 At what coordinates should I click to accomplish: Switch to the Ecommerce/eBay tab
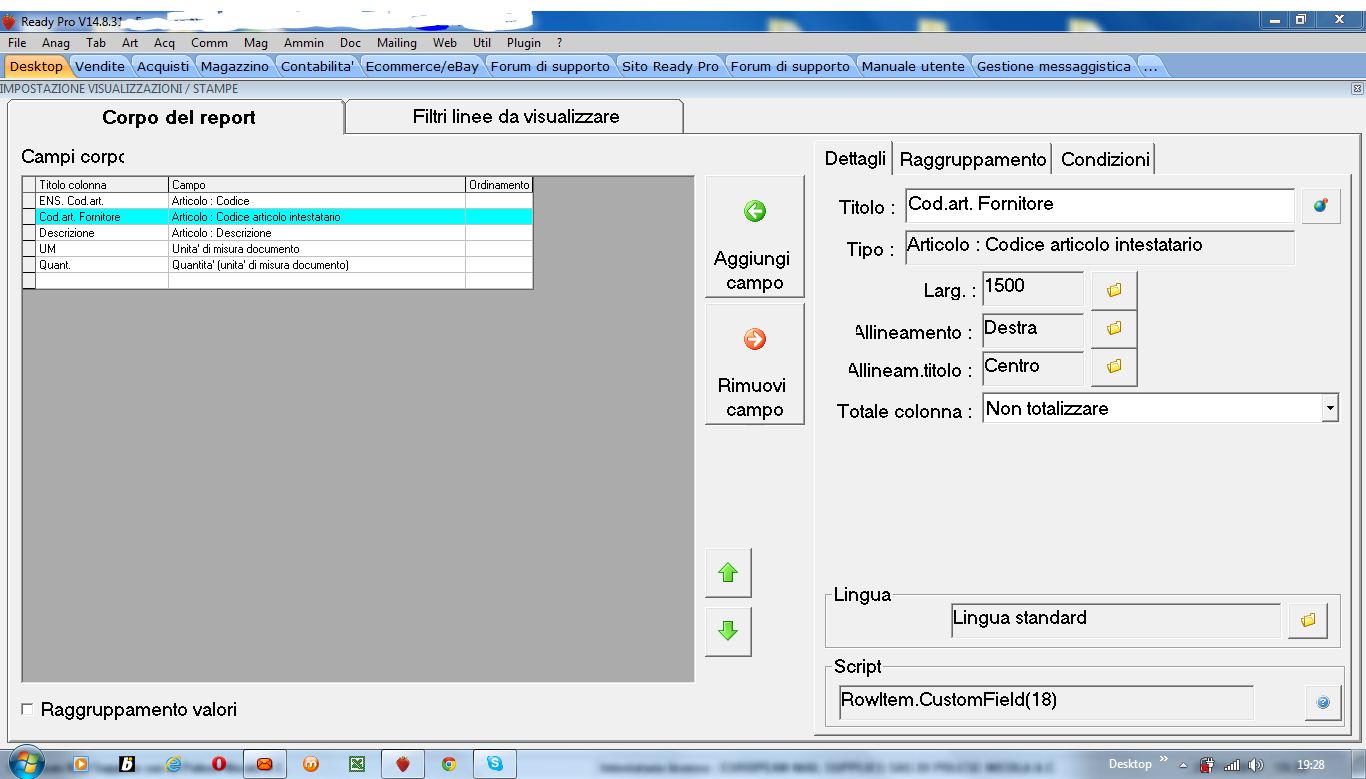422,67
